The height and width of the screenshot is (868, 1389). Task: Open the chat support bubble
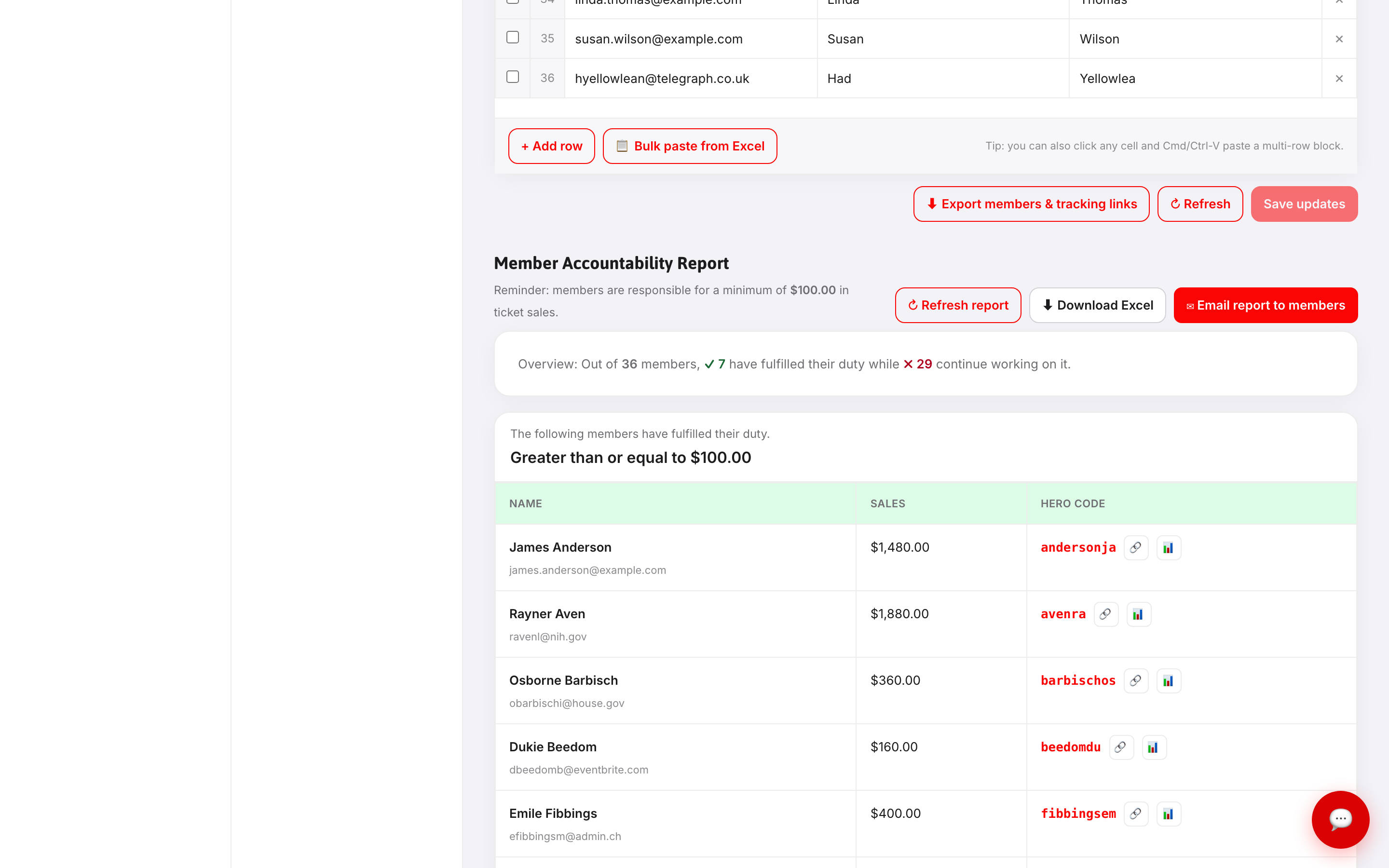pyautogui.click(x=1340, y=819)
